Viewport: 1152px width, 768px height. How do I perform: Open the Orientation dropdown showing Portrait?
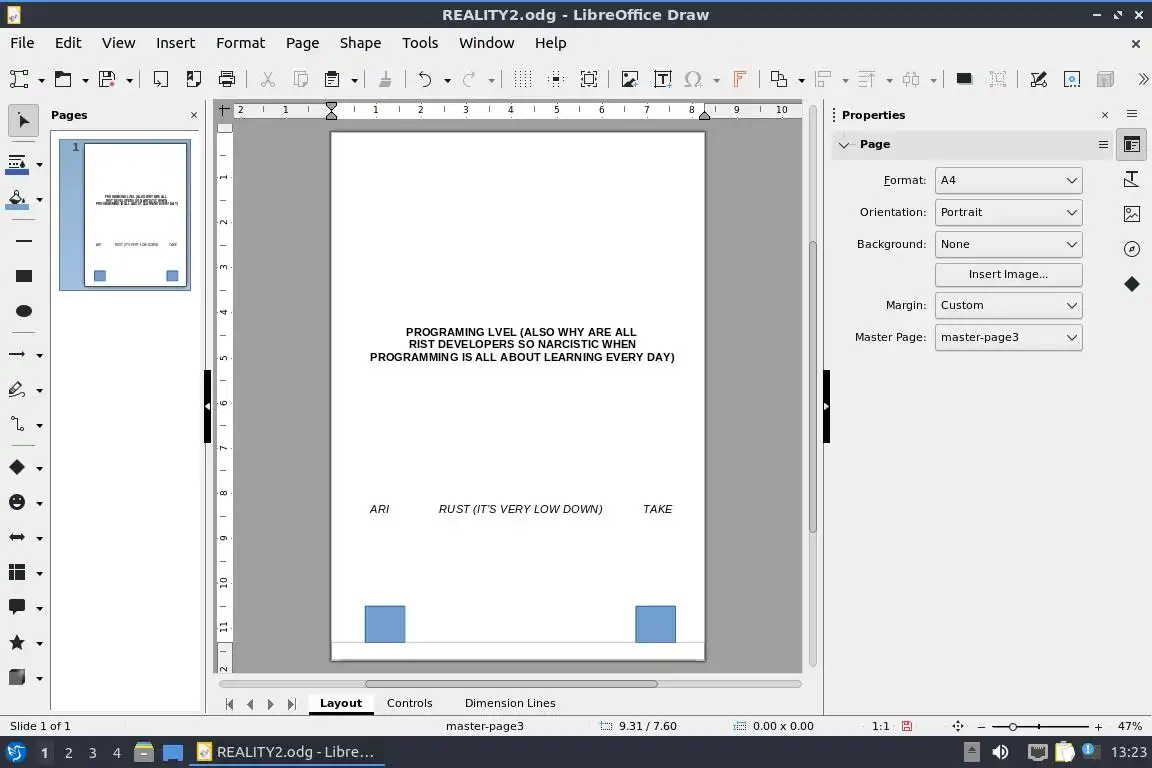(x=1008, y=212)
